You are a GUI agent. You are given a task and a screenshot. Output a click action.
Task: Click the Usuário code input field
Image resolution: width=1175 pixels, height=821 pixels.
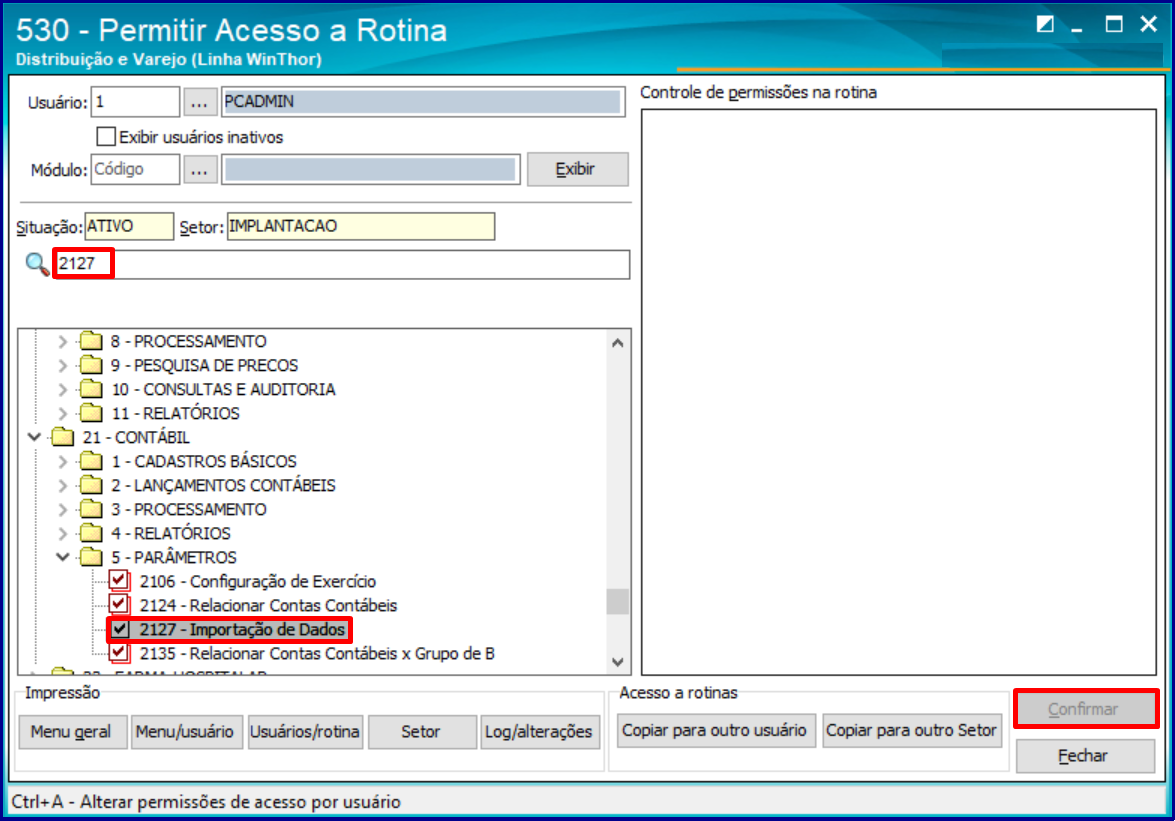pos(136,102)
